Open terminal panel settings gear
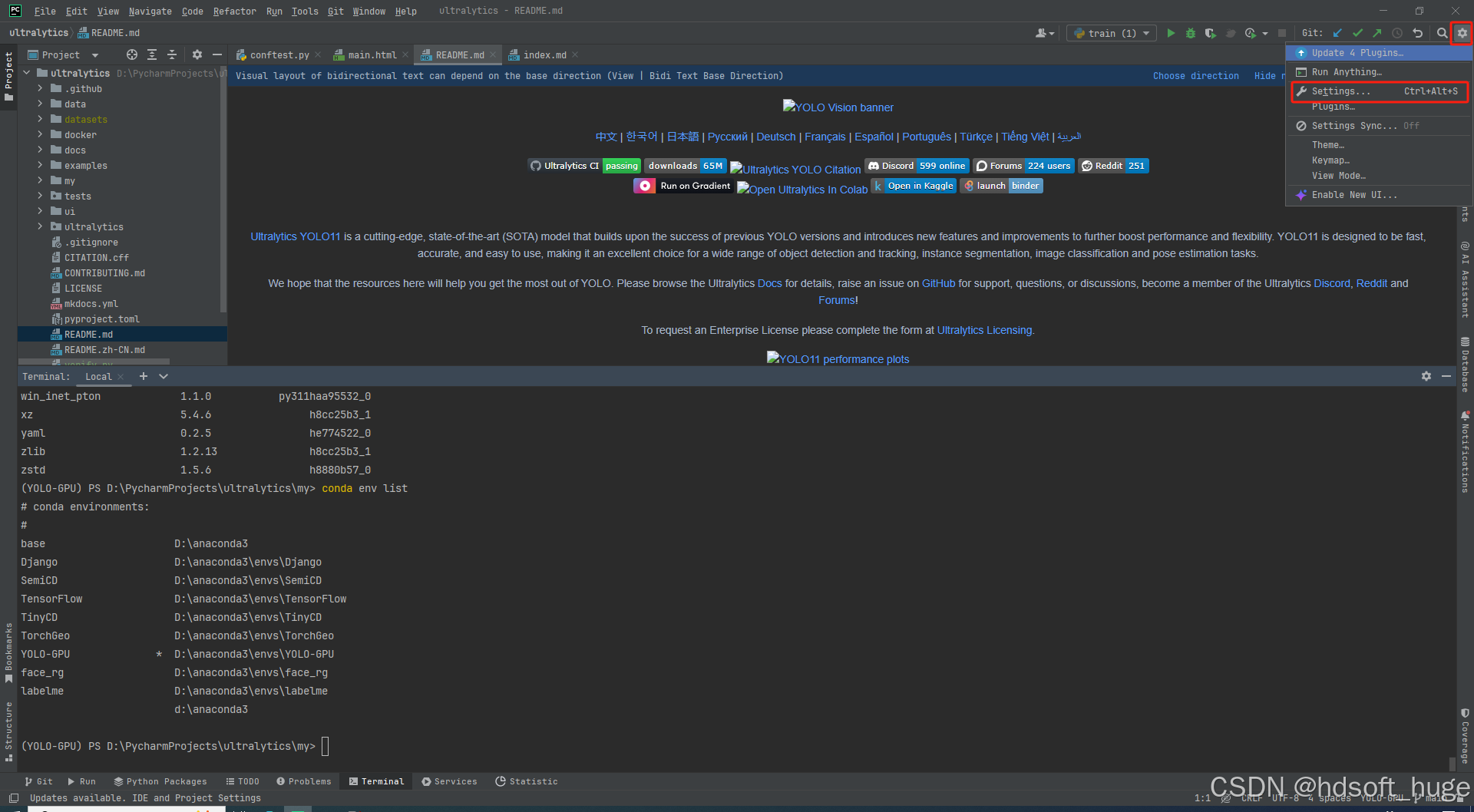Image resolution: width=1474 pixels, height=812 pixels. tap(1426, 376)
